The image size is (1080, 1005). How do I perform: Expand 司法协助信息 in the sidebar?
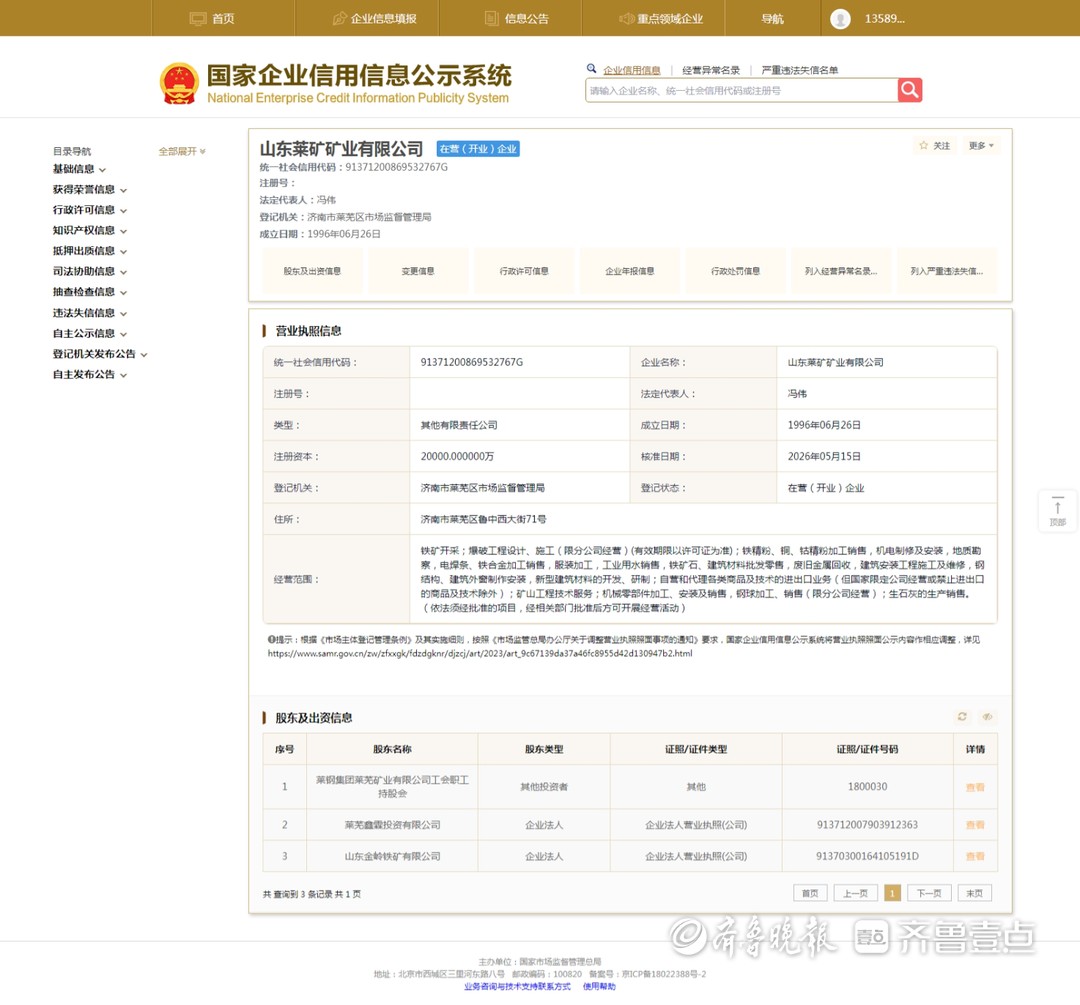(x=90, y=271)
